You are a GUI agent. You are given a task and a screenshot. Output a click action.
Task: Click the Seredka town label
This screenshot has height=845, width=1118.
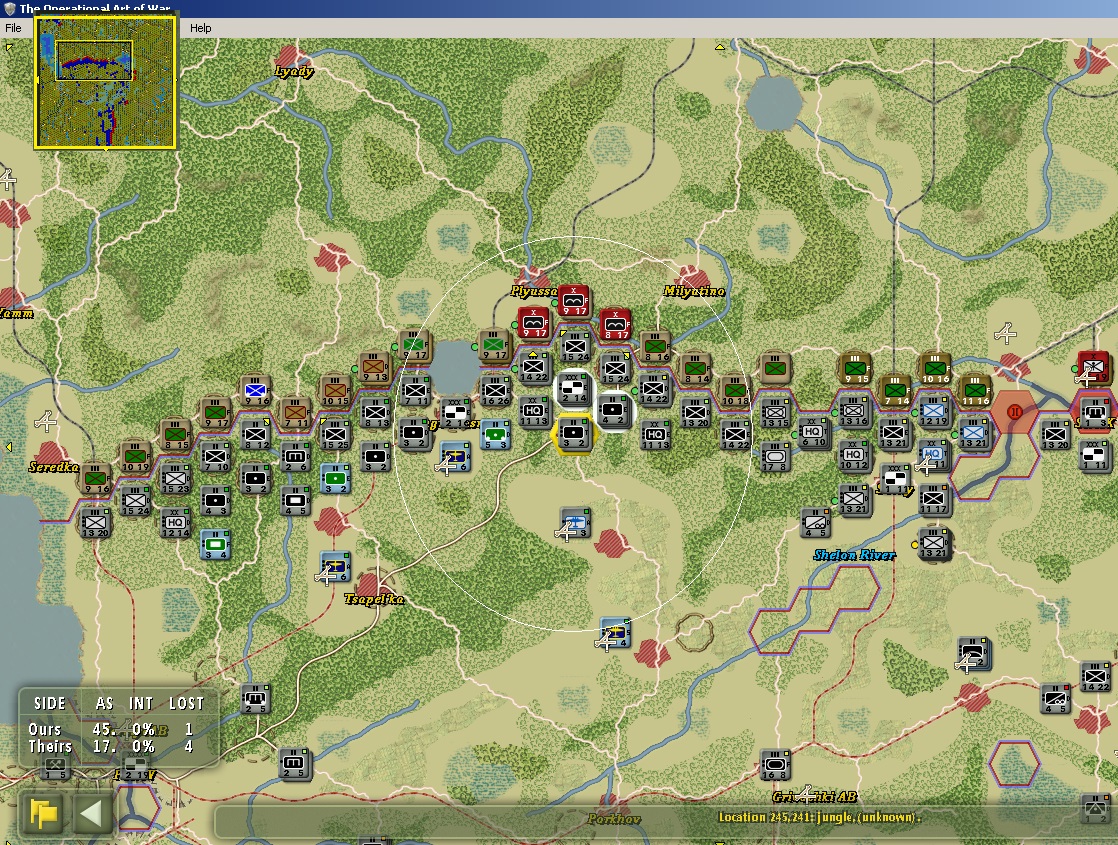point(53,467)
